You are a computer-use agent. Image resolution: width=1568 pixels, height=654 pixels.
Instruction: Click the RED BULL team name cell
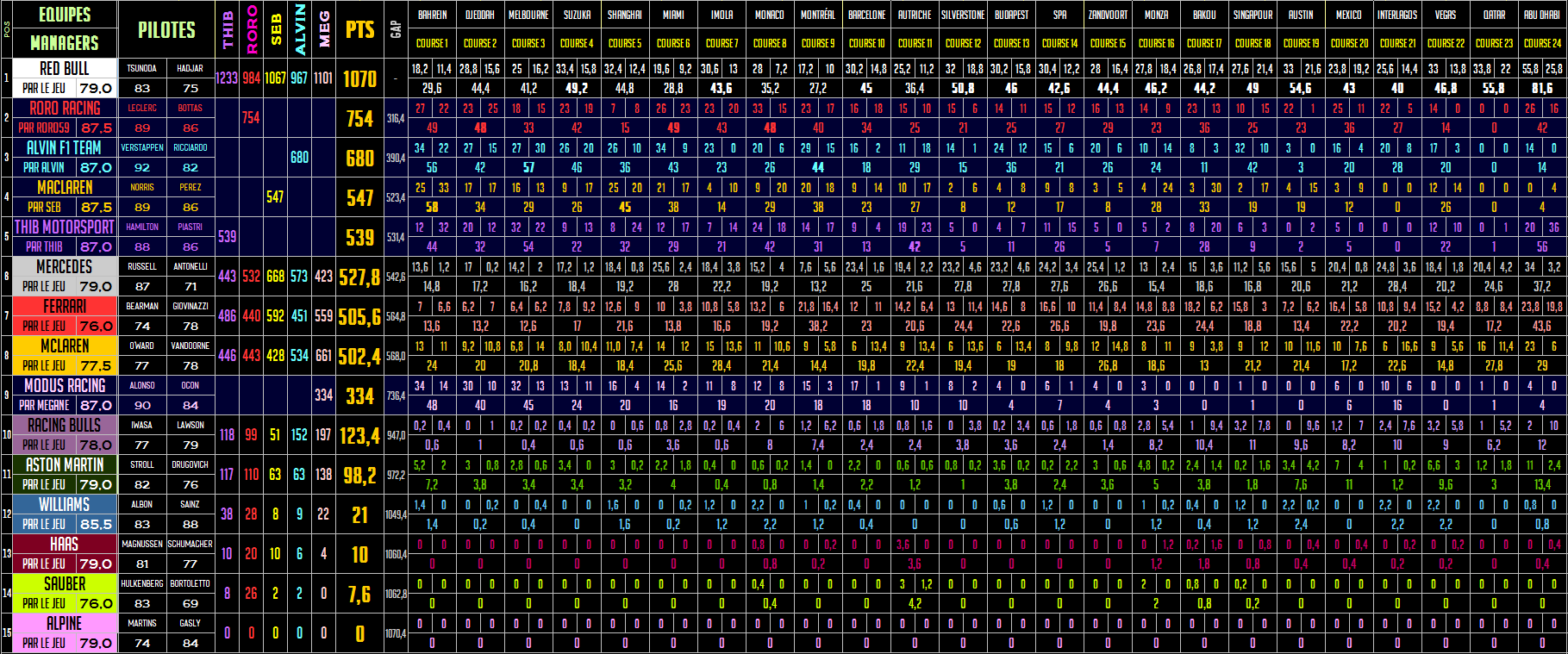pyautogui.click(x=64, y=68)
